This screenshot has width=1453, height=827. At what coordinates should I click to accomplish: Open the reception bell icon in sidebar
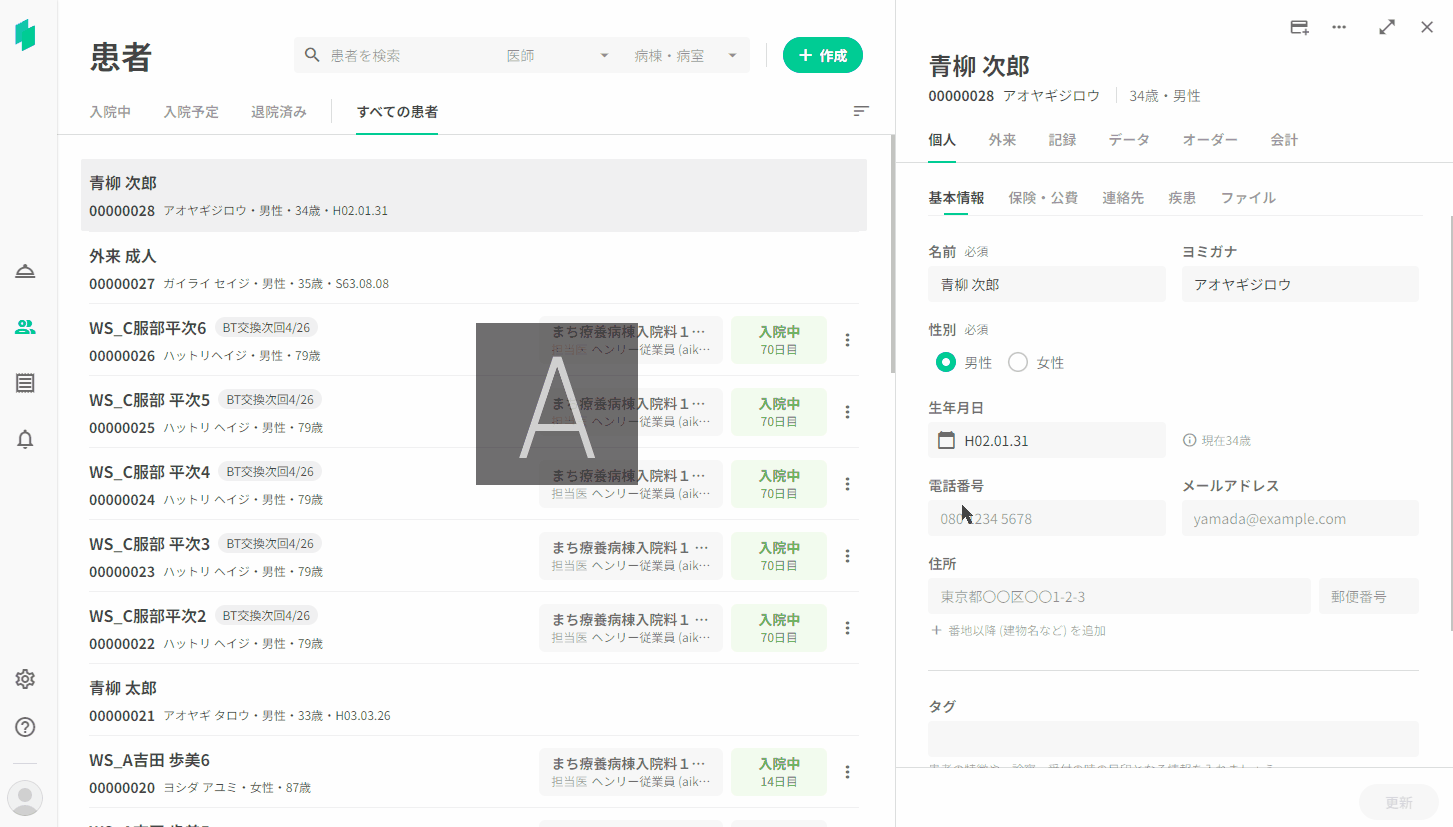pyautogui.click(x=25, y=272)
